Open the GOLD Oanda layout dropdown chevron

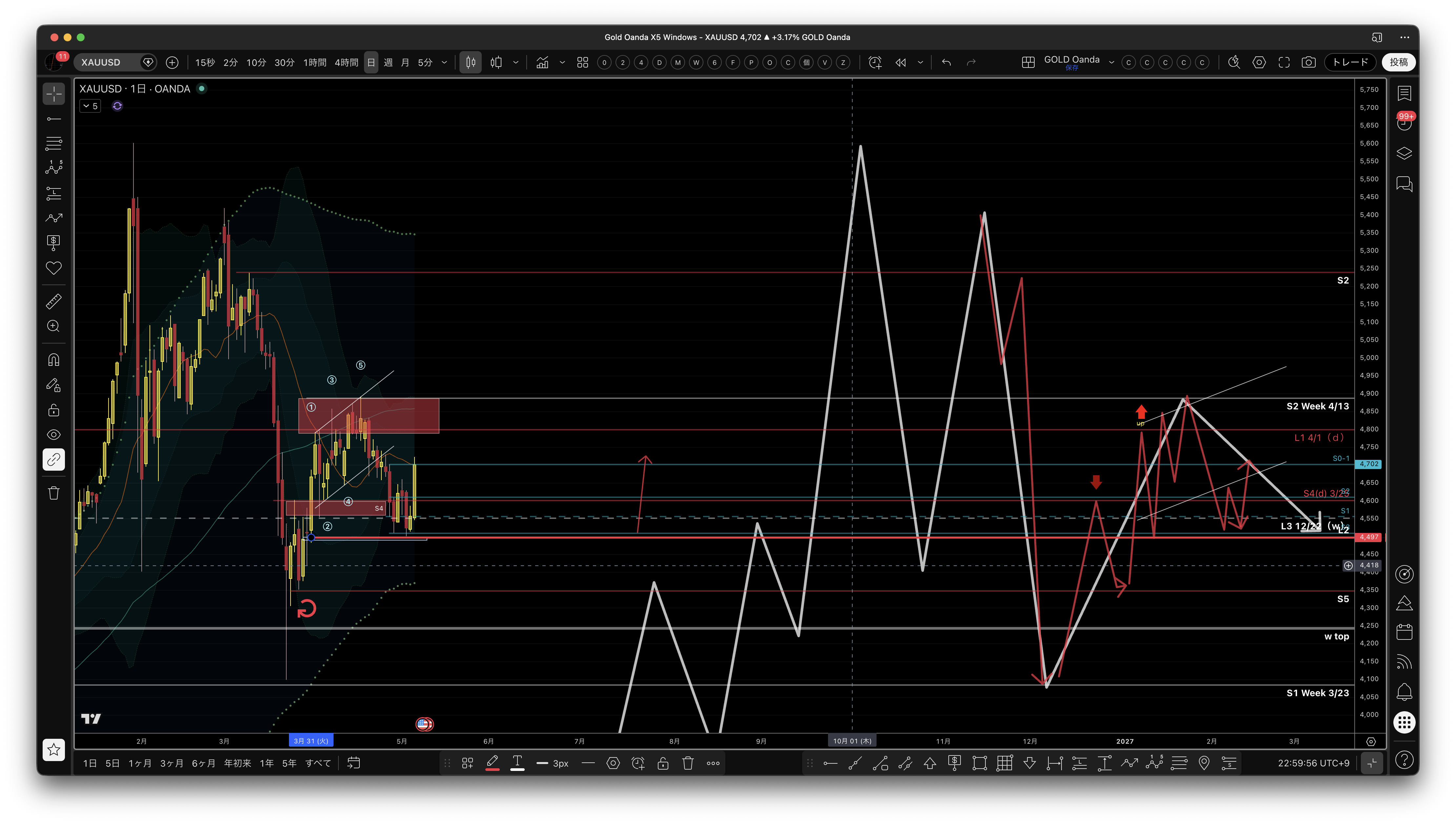(x=1111, y=62)
